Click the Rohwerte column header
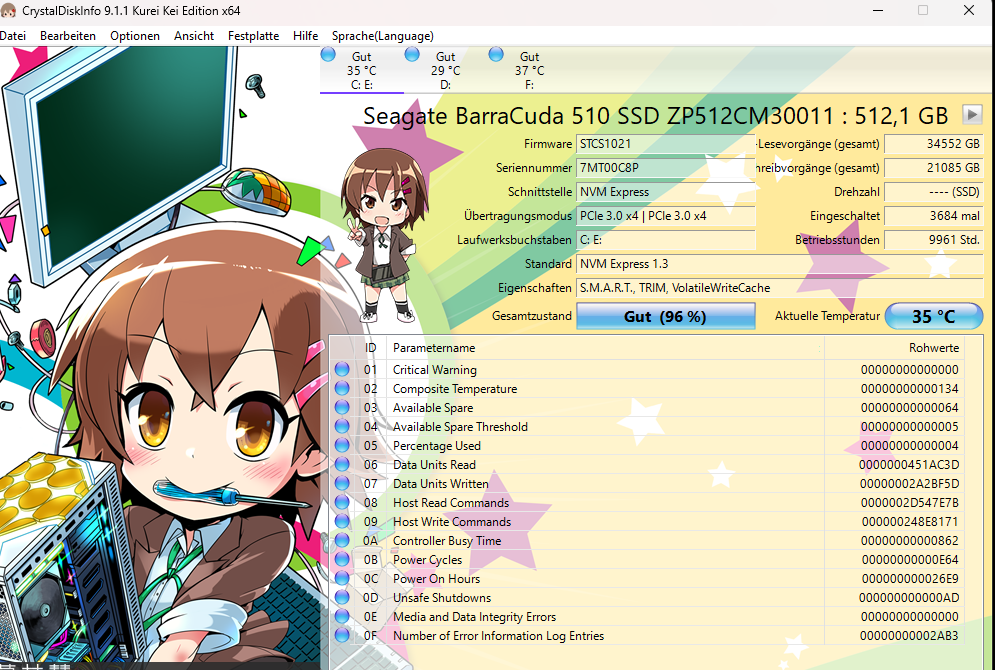Image resolution: width=995 pixels, height=670 pixels. pyautogui.click(x=895, y=348)
